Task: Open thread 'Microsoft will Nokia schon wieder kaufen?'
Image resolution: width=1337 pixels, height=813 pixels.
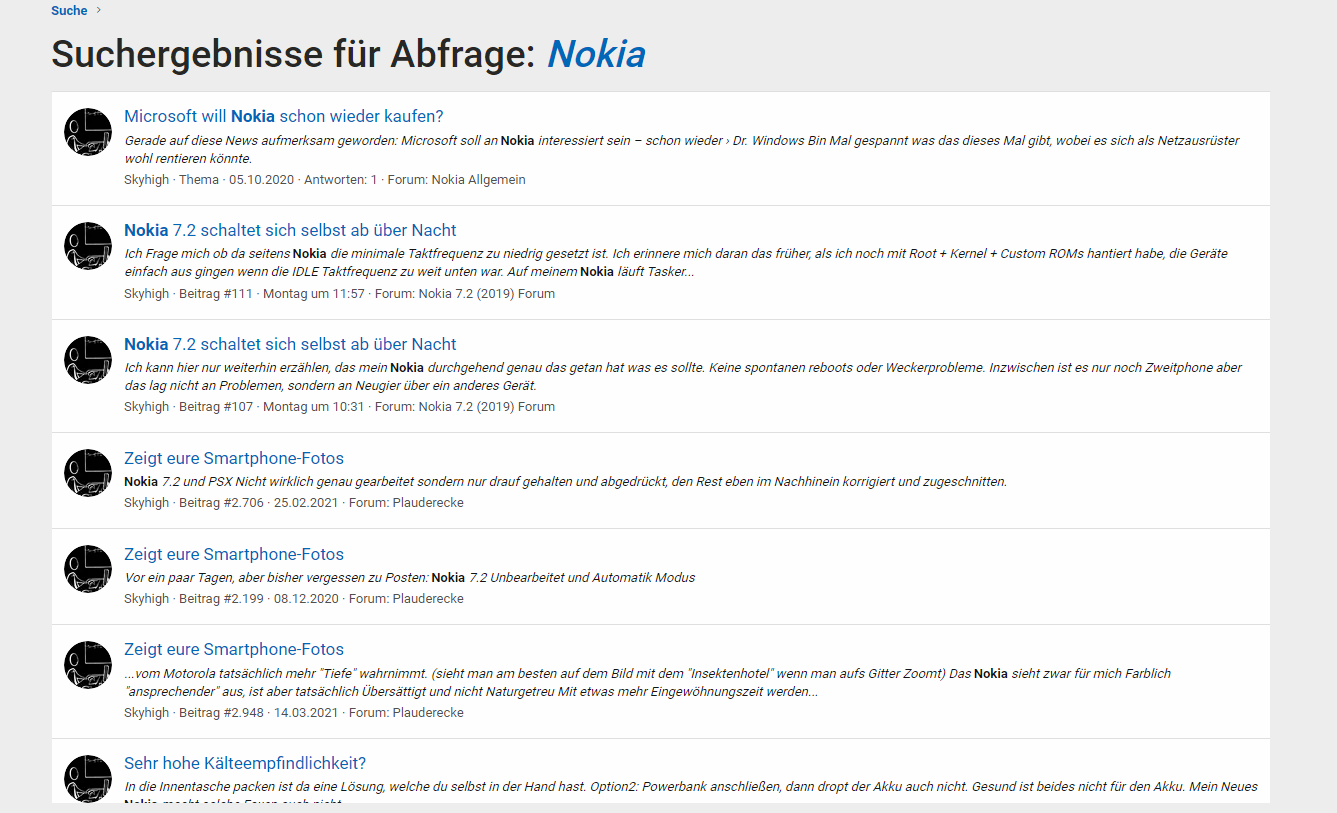Action: (284, 116)
